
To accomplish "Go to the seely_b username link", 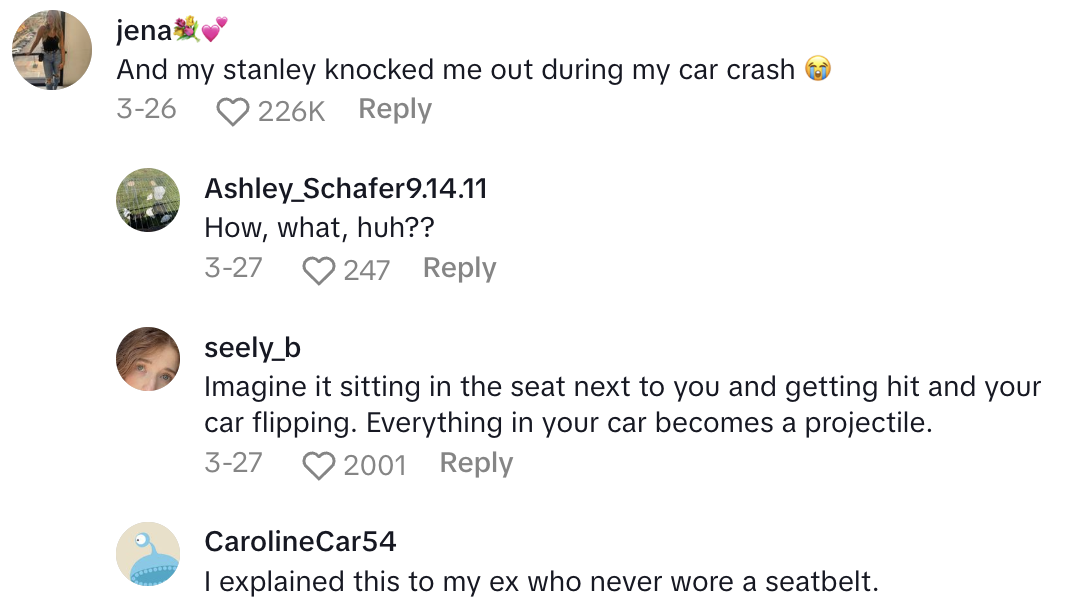I will coord(252,347).
